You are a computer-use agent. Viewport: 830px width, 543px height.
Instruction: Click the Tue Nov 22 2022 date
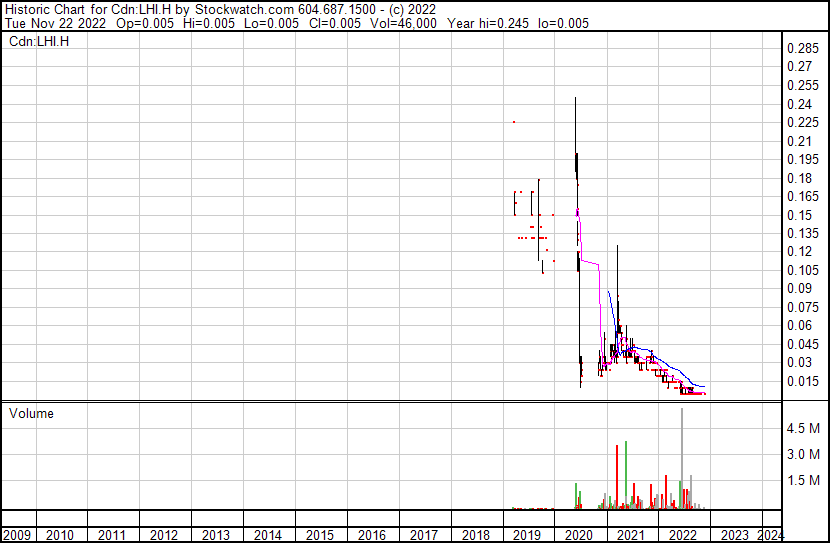coord(56,23)
